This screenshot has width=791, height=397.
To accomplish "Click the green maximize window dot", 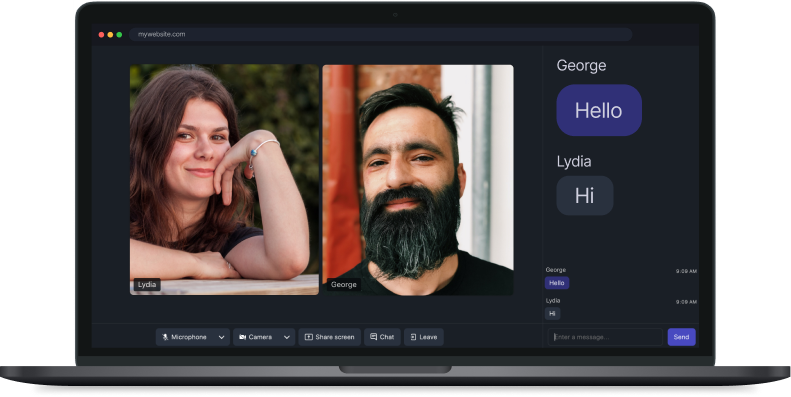I will point(119,35).
